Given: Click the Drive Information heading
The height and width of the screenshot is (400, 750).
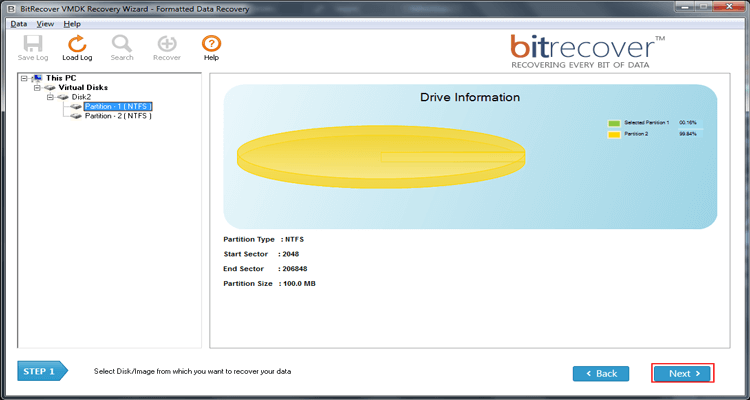Looking at the screenshot, I should point(470,97).
